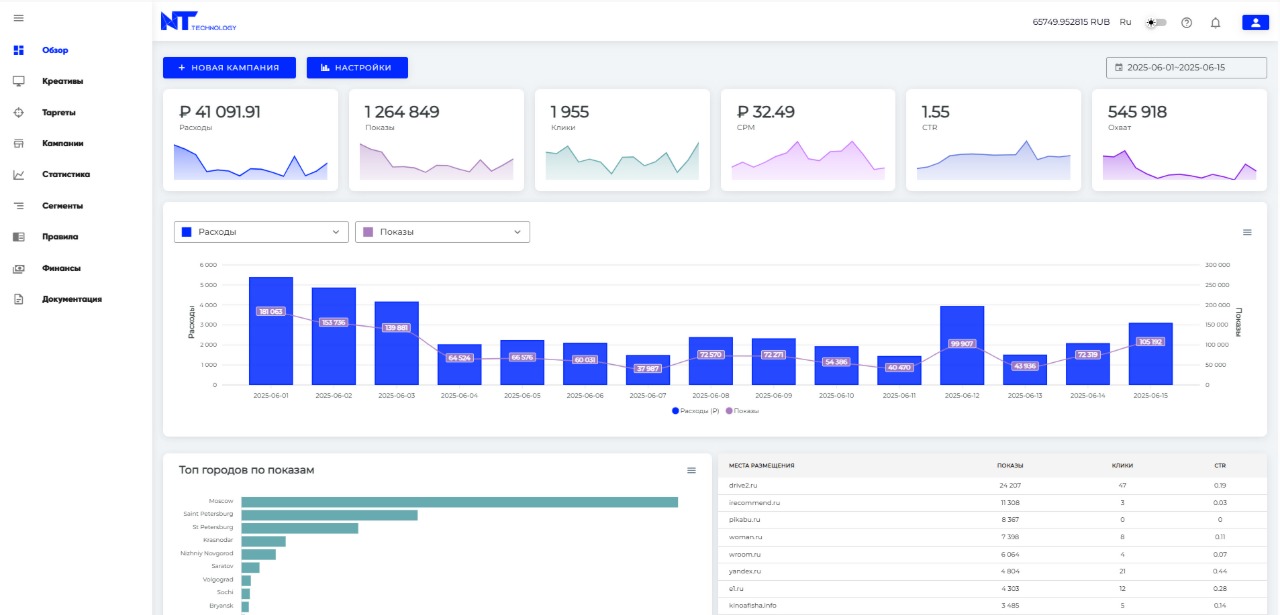Click the Креативы monitor icon
Image resolution: width=1280 pixels, height=615 pixels.
tap(18, 81)
